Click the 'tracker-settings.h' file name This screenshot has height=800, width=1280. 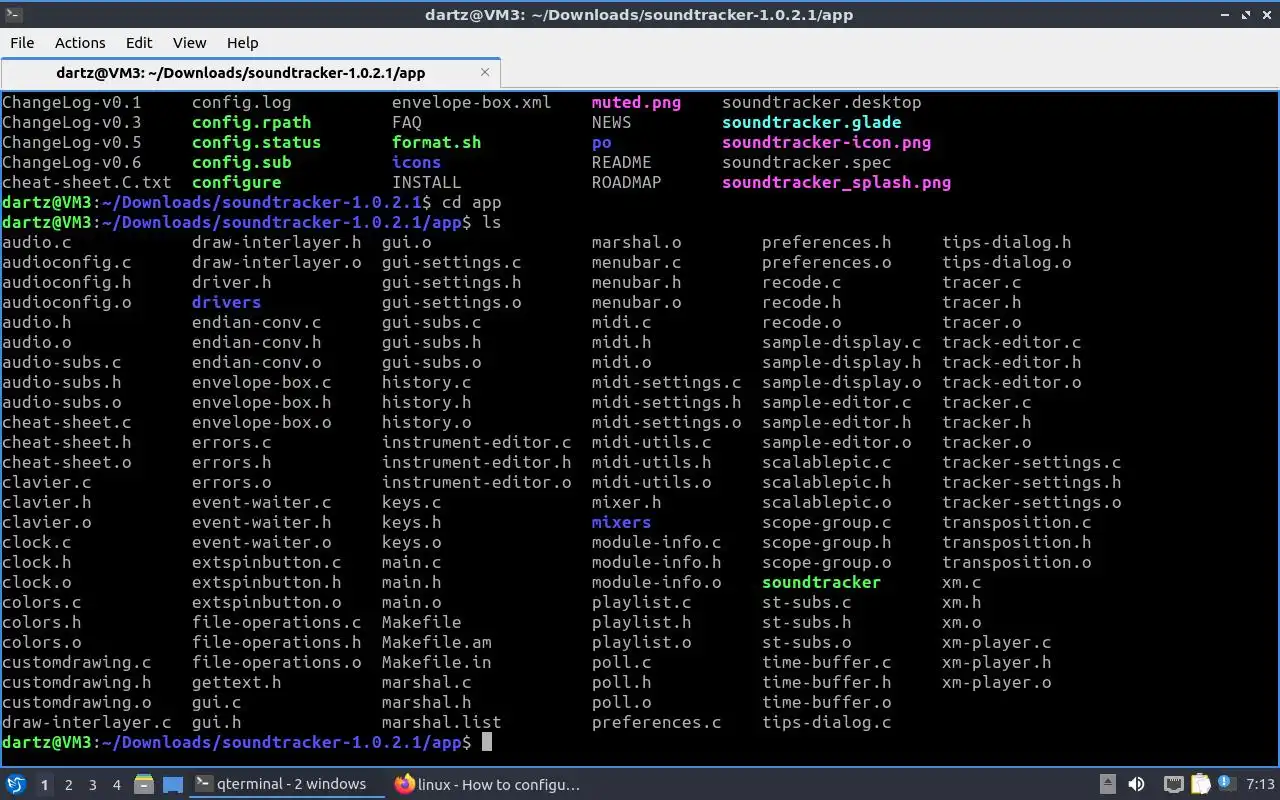[1032, 482]
